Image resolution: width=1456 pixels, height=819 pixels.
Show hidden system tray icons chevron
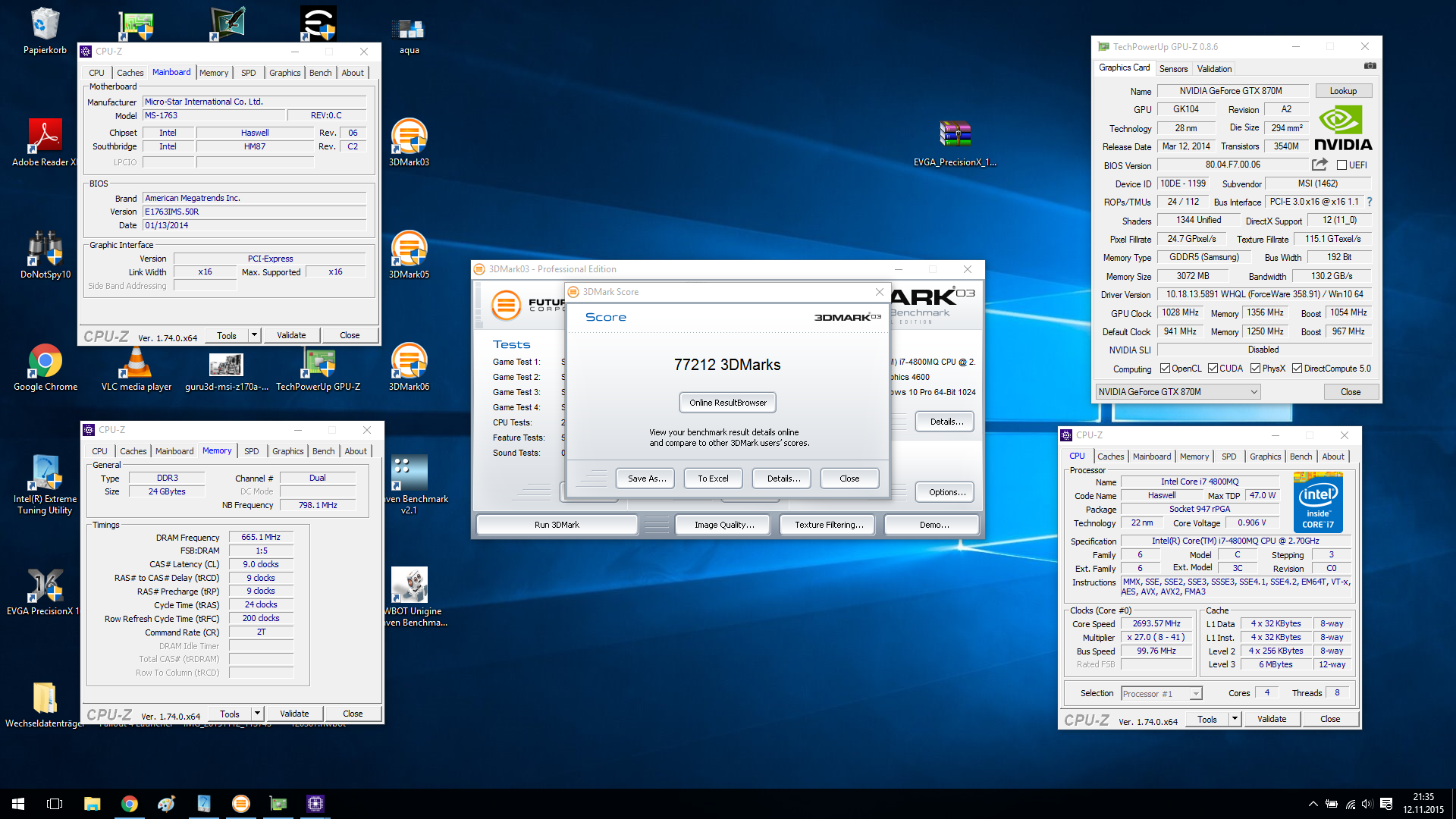pyautogui.click(x=1313, y=804)
